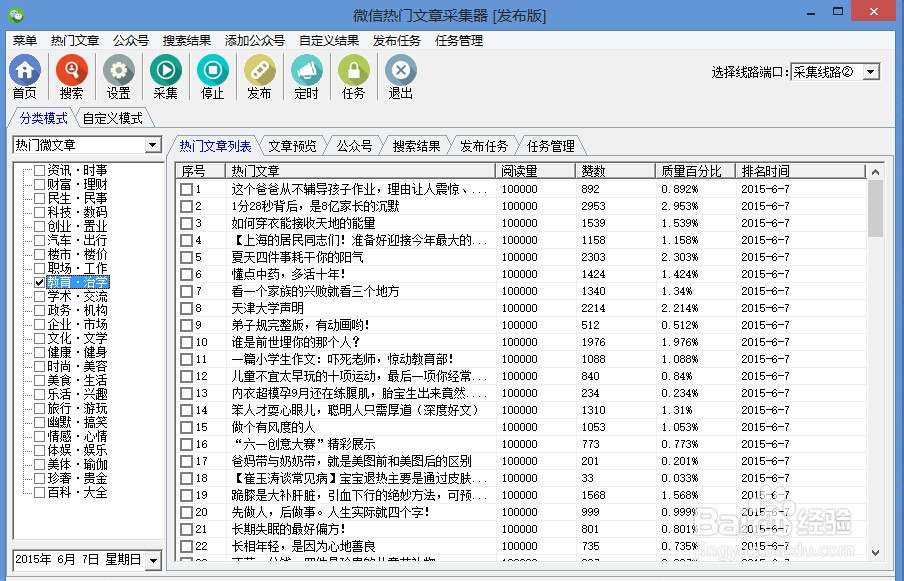Switch to the 公众号 content tab

pyautogui.click(x=355, y=146)
